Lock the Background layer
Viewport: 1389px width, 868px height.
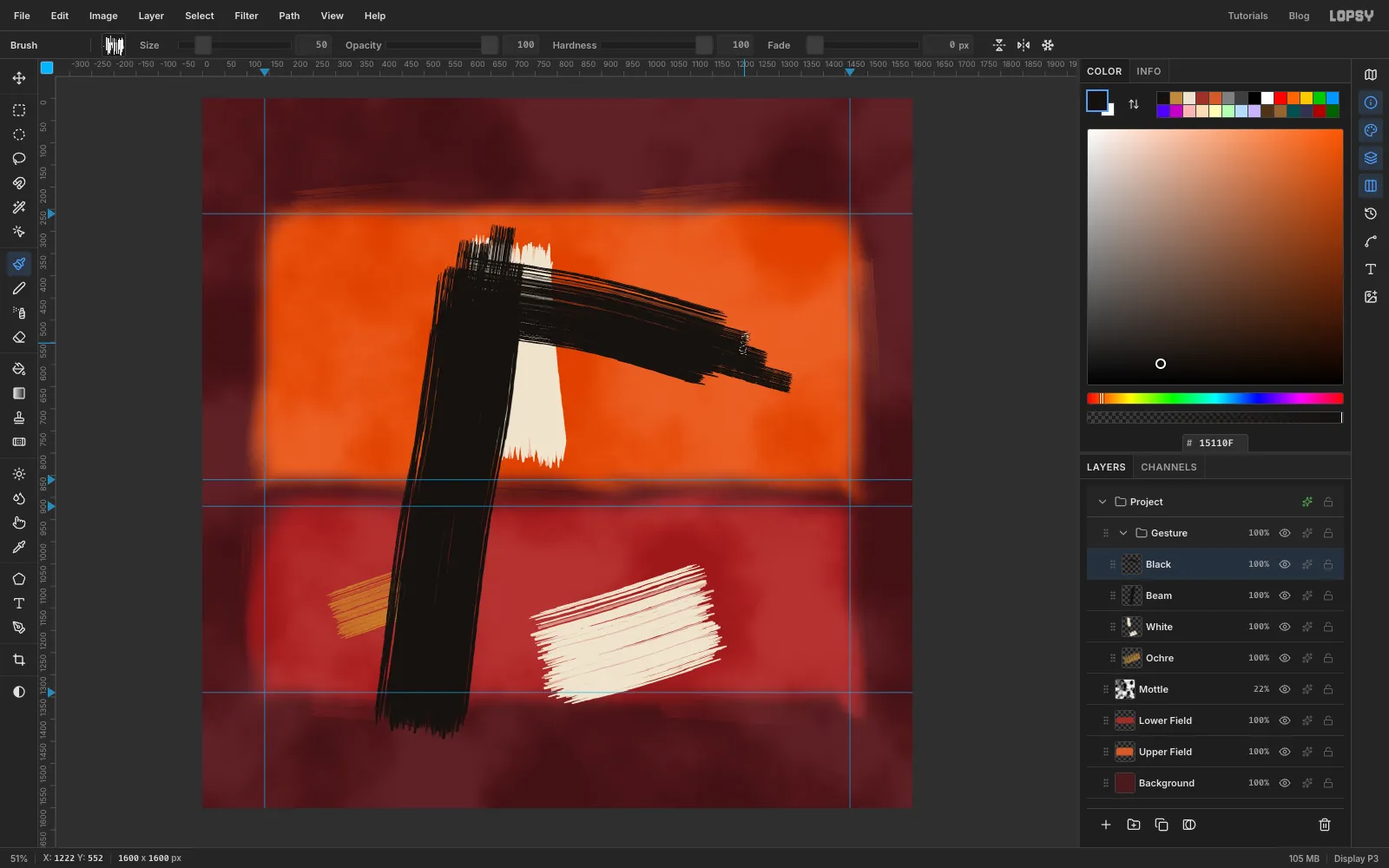point(1328,783)
